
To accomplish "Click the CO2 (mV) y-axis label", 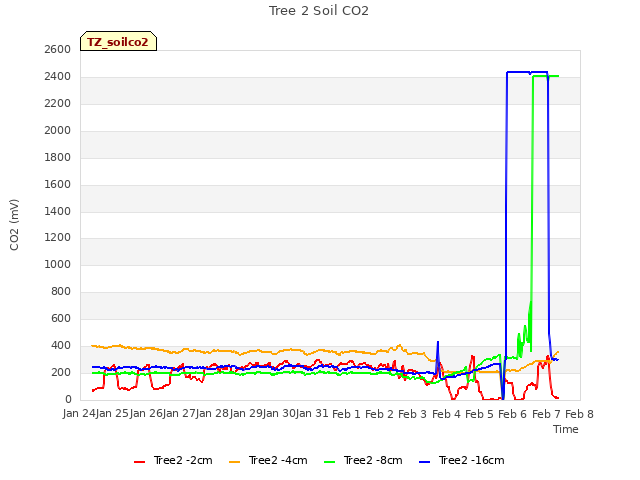I will pos(14,225).
